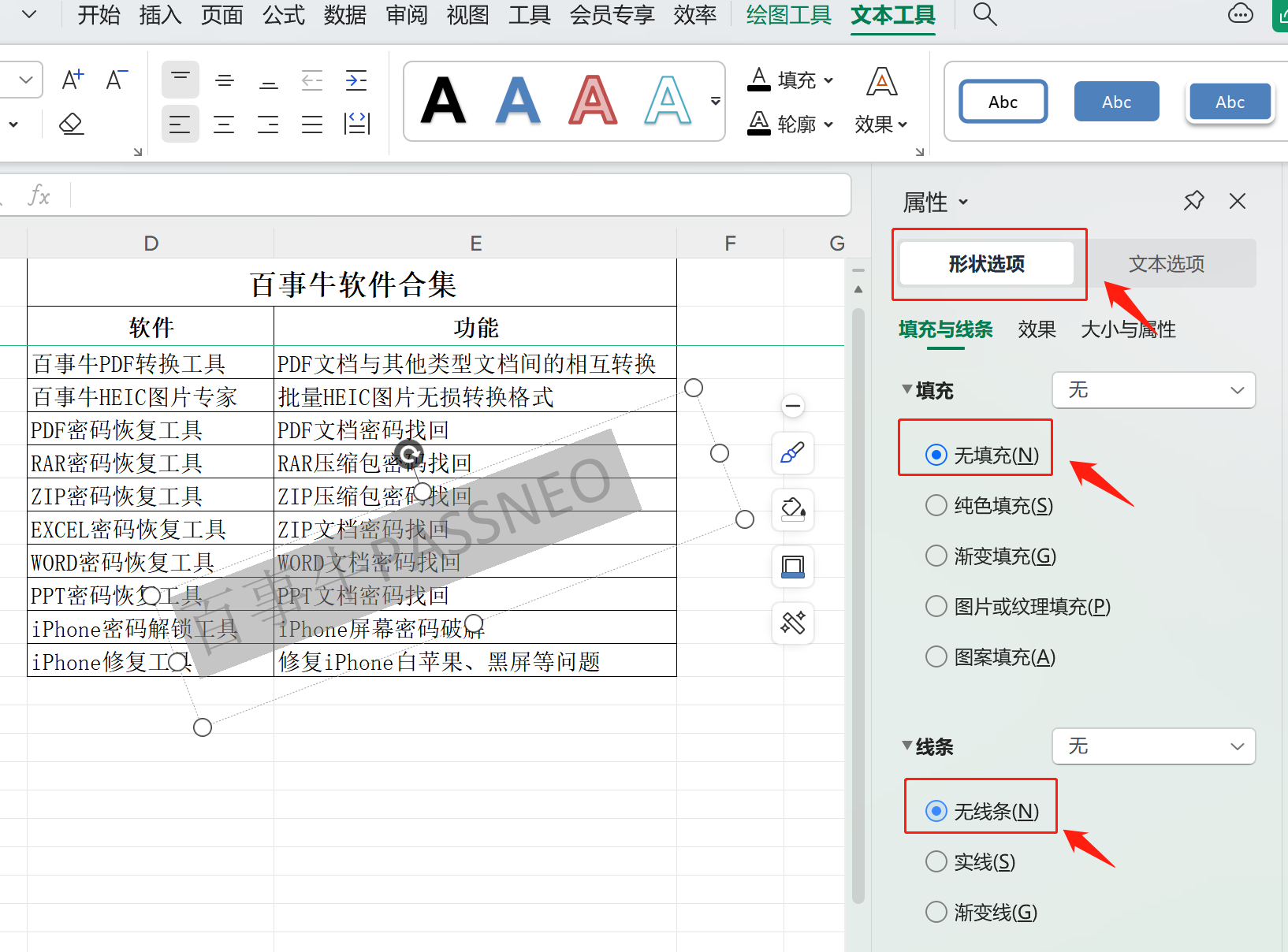Choose the blue text style preset
This screenshot has height=952, width=1288.
click(518, 101)
